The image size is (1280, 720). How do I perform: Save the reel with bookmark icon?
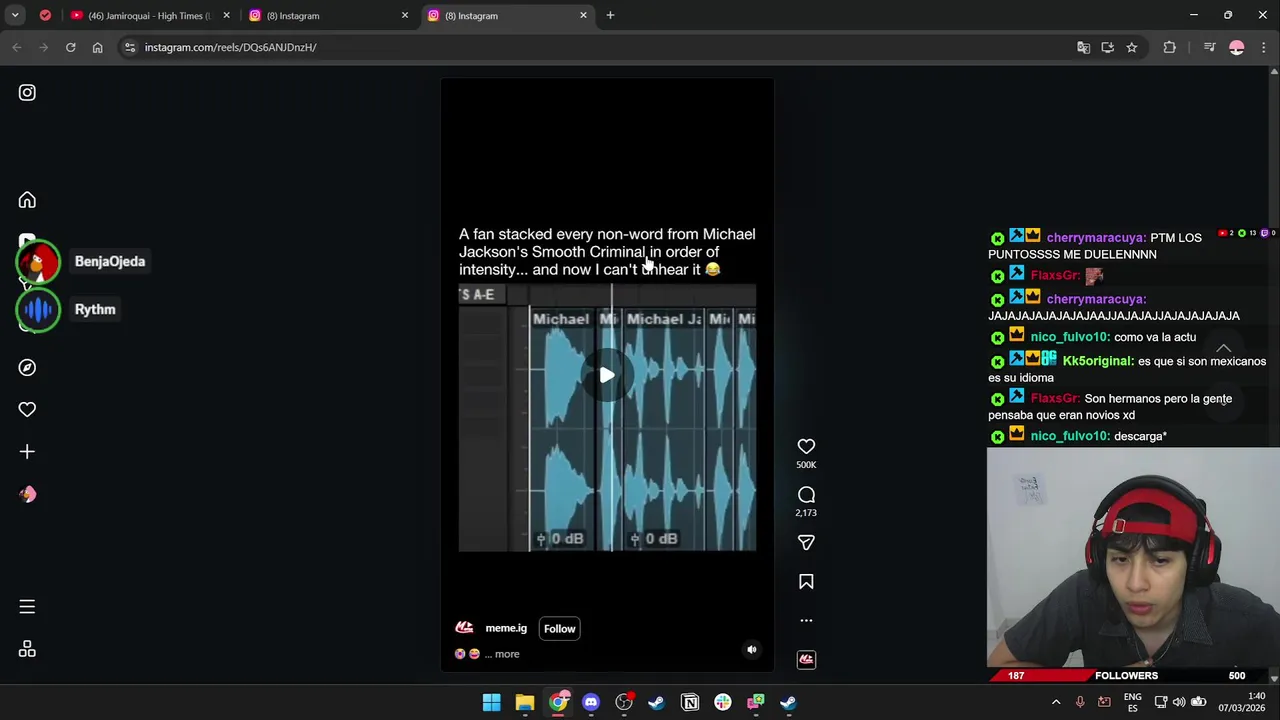click(806, 581)
